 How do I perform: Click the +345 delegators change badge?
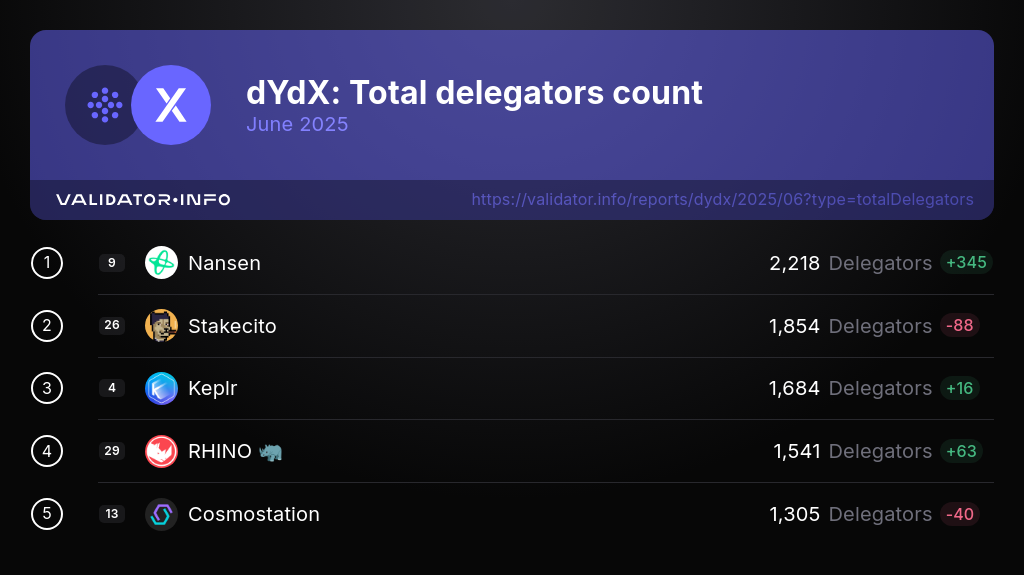(965, 263)
